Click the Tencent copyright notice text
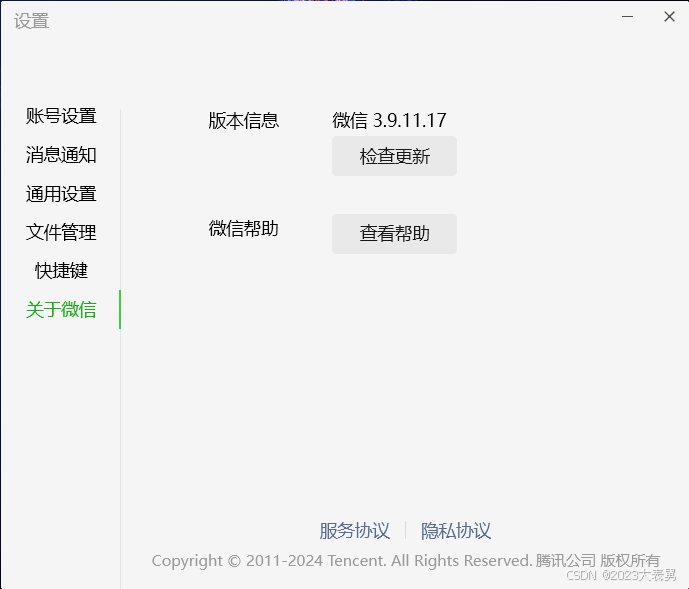The image size is (689, 589). (406, 561)
